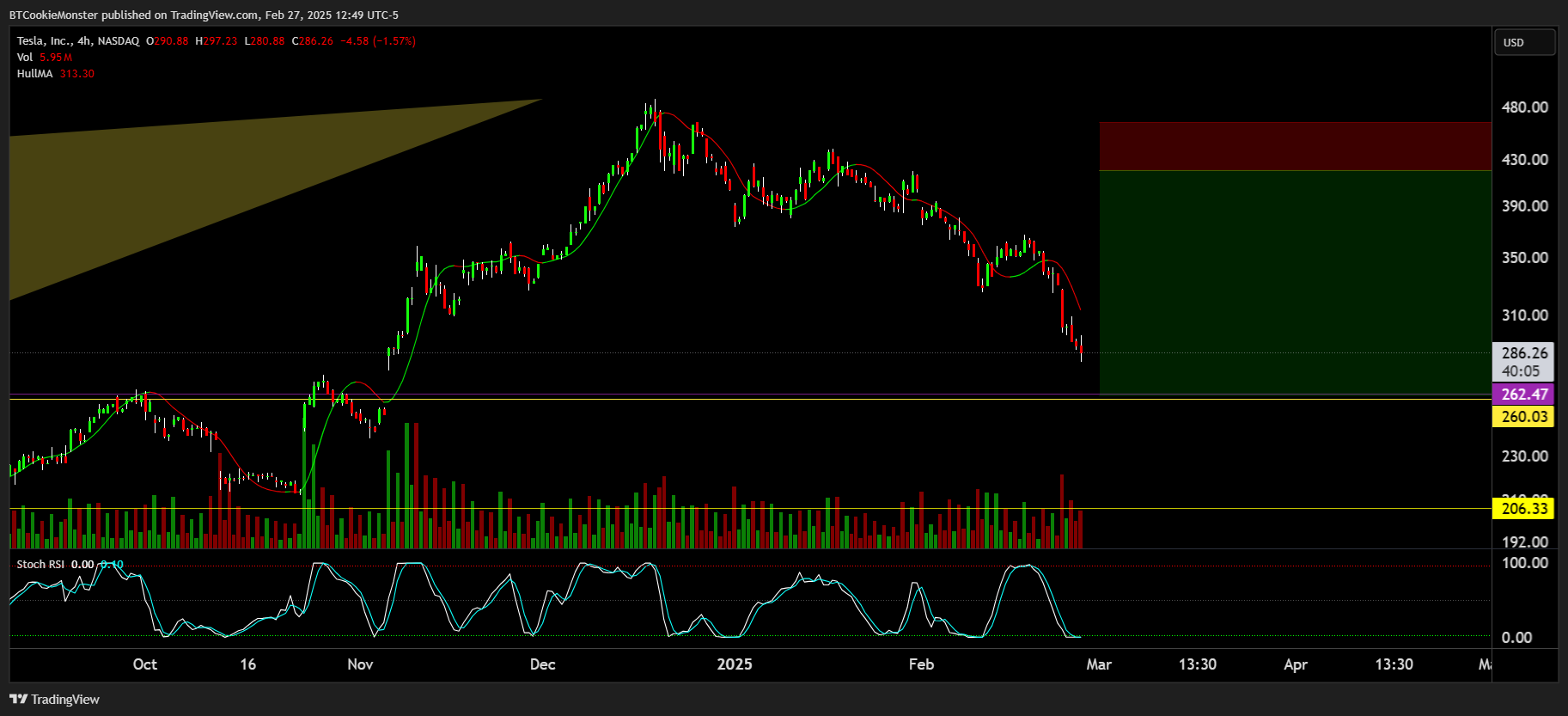
Task: Click the 390.00 price axis label
Action: click(x=1524, y=206)
